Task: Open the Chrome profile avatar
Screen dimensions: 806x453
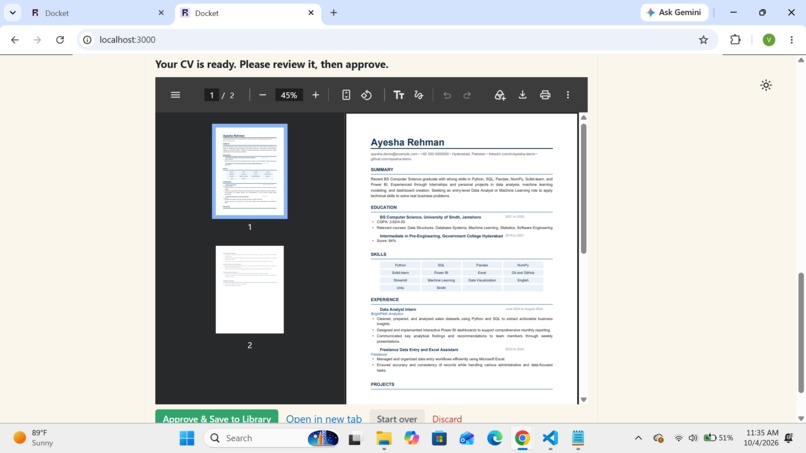Action: click(x=769, y=40)
